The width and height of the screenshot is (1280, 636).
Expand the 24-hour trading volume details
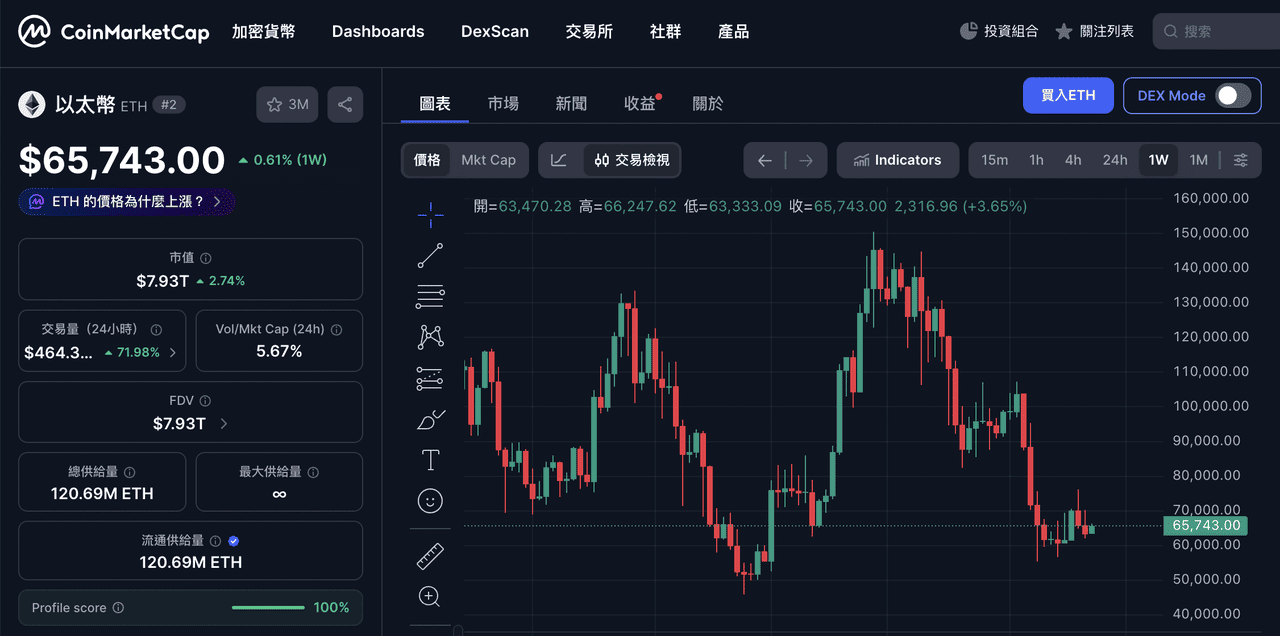coord(173,352)
